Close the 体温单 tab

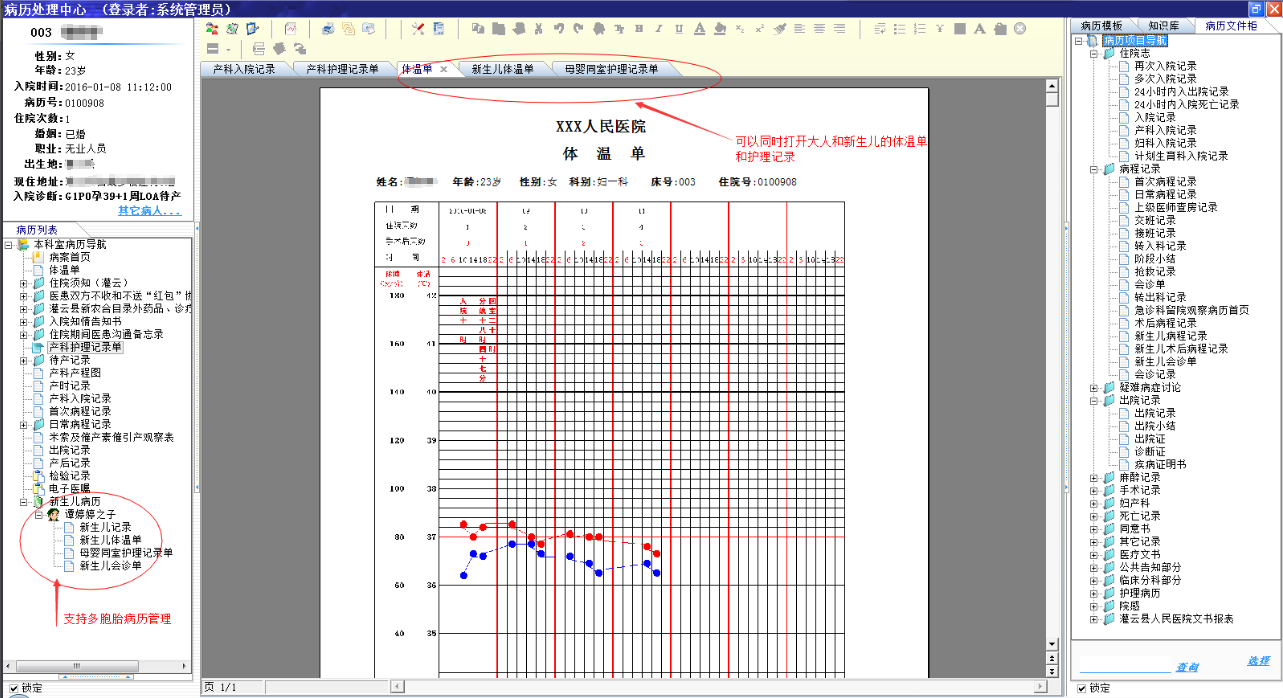(x=444, y=70)
